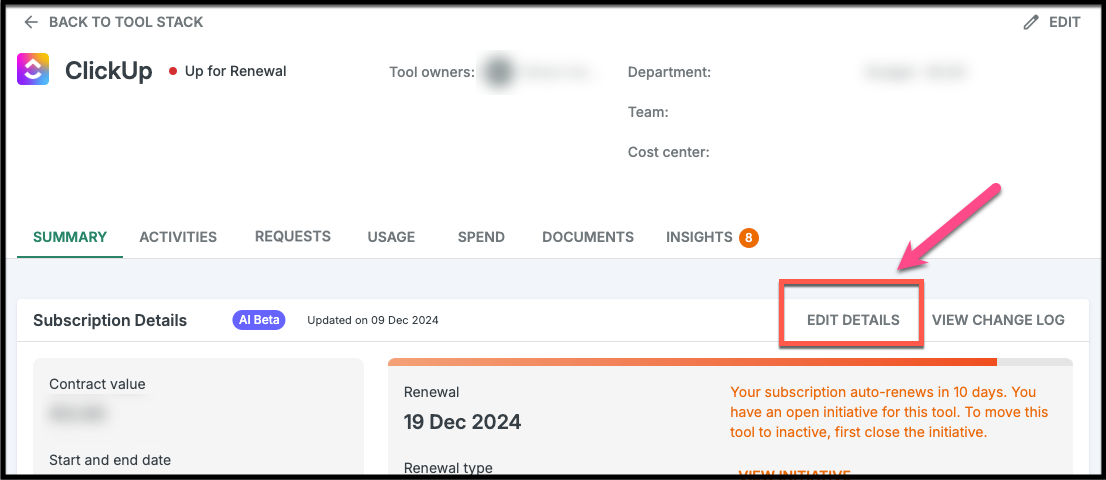This screenshot has width=1106, height=480.
Task: Switch to the Activities tab
Action: click(x=178, y=237)
